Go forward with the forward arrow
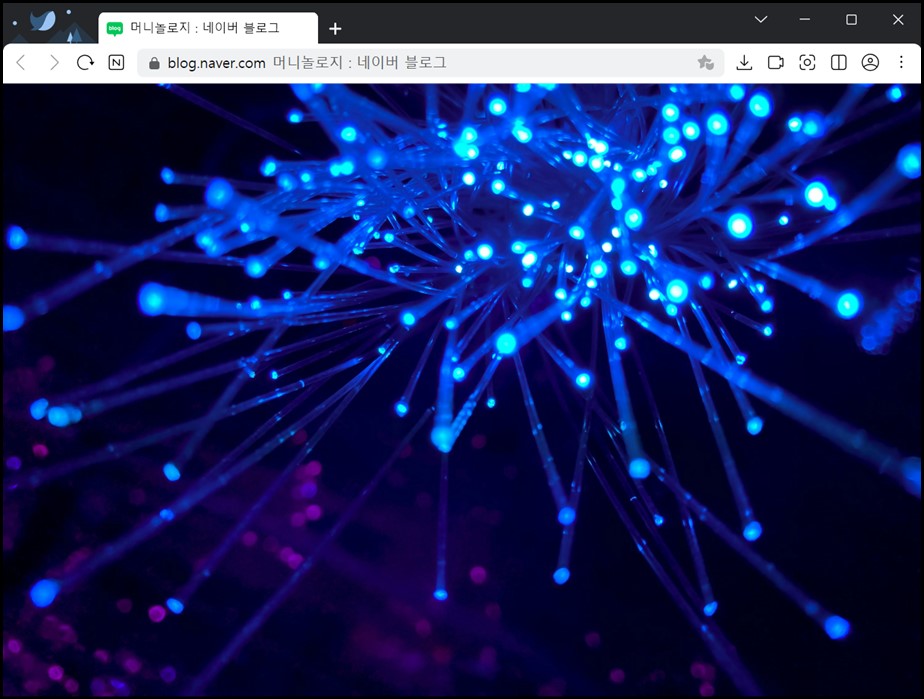Viewport: 924px width, 699px height. point(54,63)
